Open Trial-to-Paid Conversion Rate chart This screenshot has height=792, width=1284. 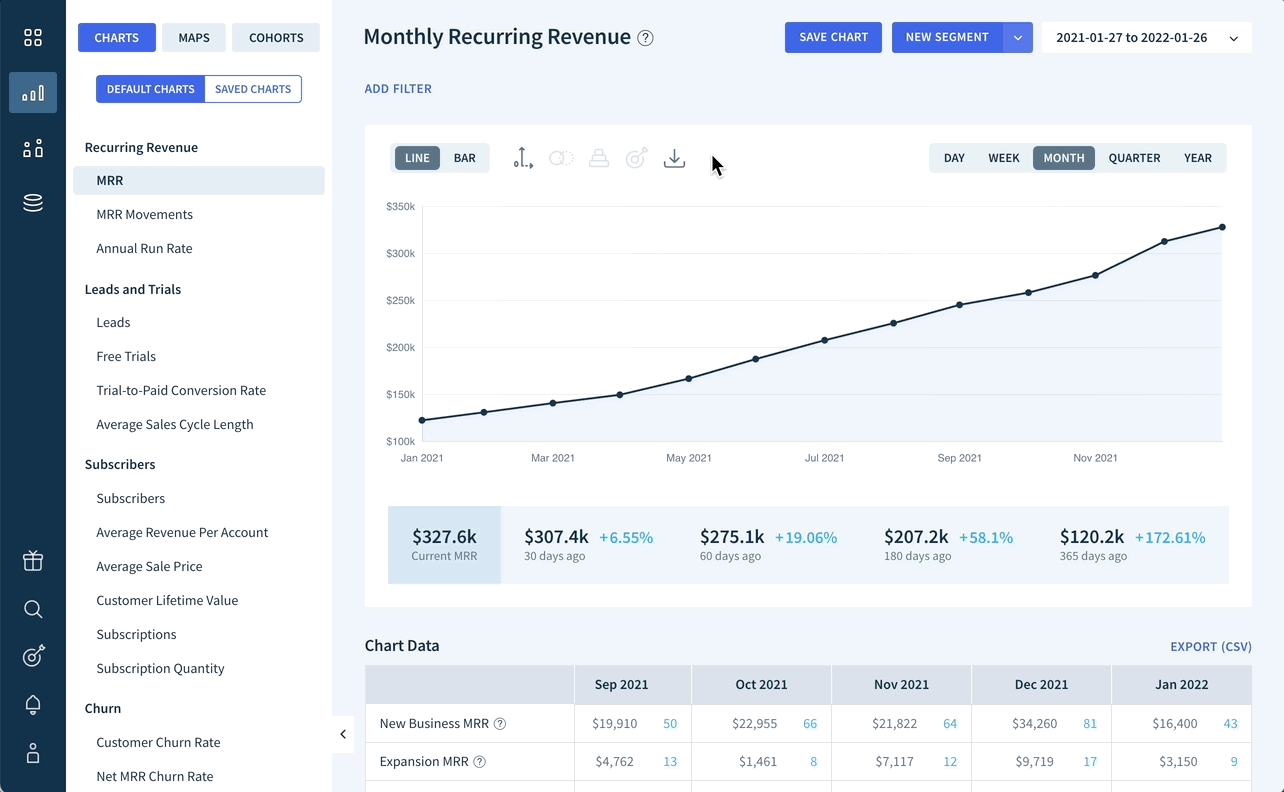[181, 390]
